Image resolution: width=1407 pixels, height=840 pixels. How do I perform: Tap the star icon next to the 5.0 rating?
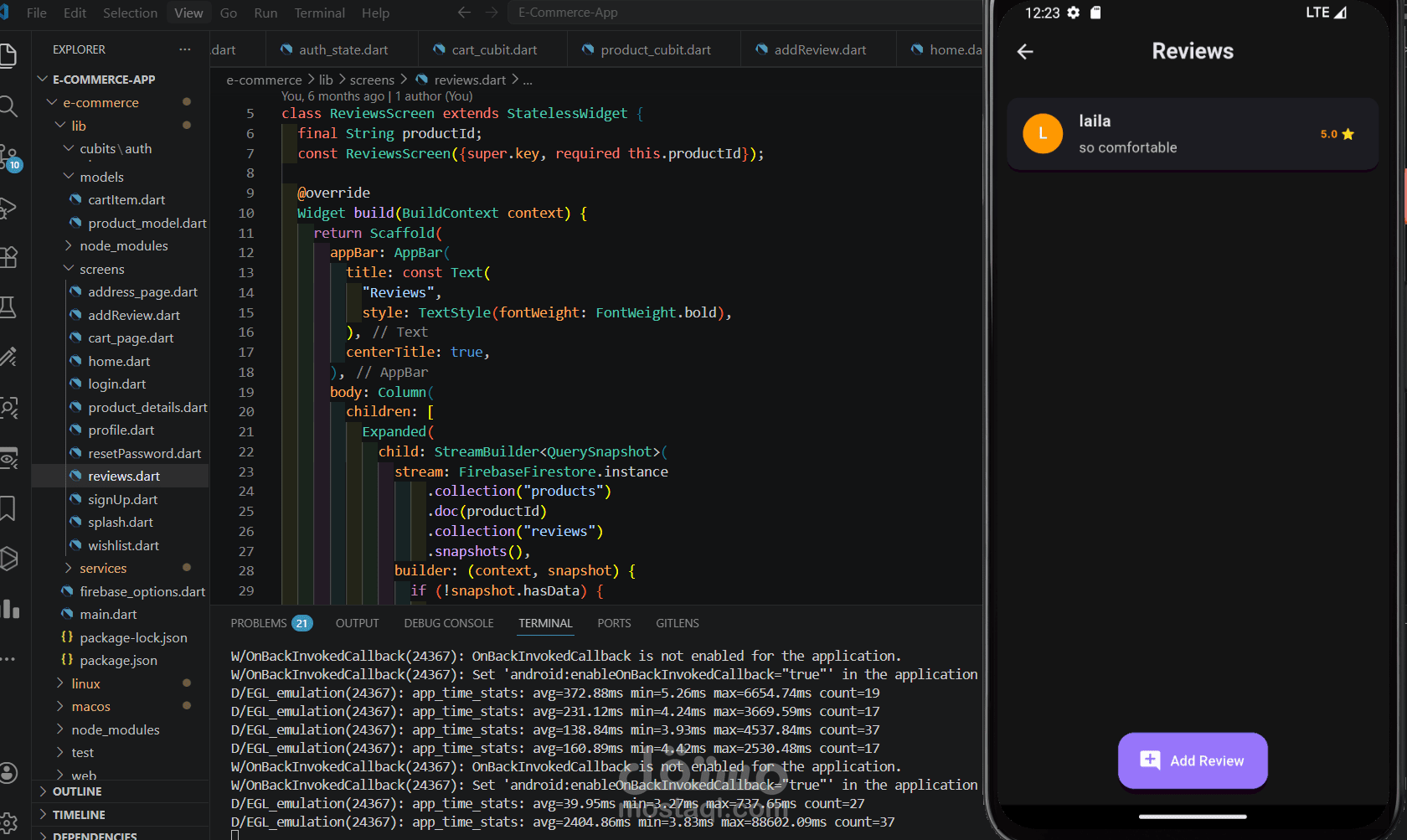coord(1348,134)
